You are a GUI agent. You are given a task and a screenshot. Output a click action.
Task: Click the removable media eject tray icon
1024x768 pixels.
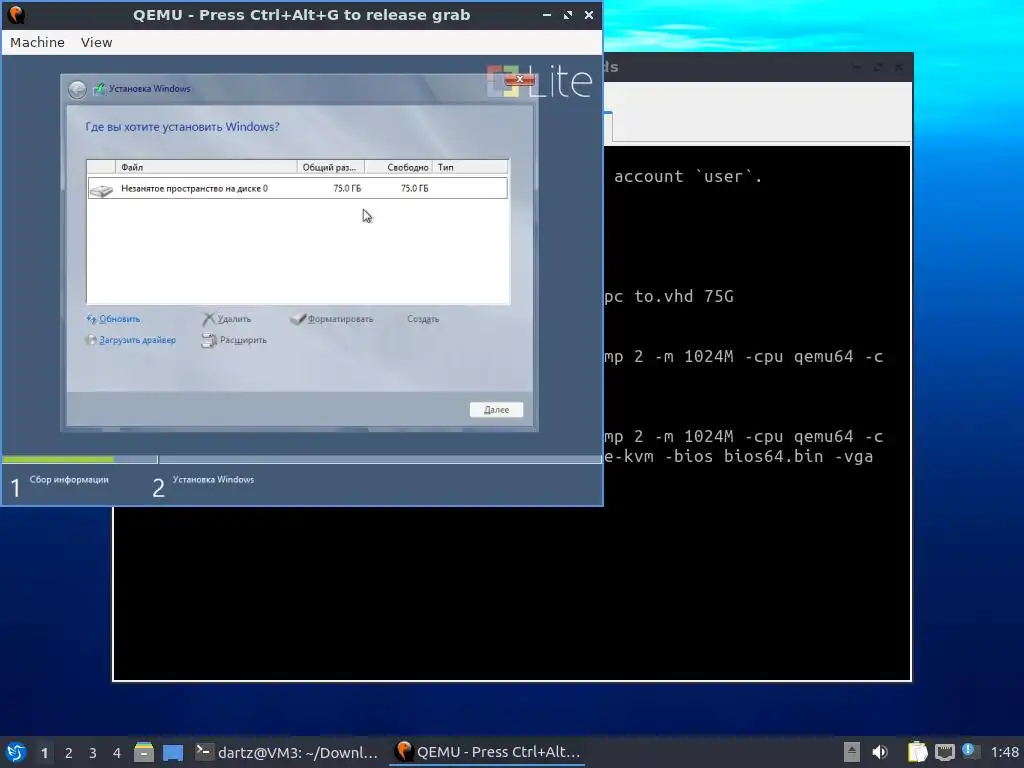852,752
